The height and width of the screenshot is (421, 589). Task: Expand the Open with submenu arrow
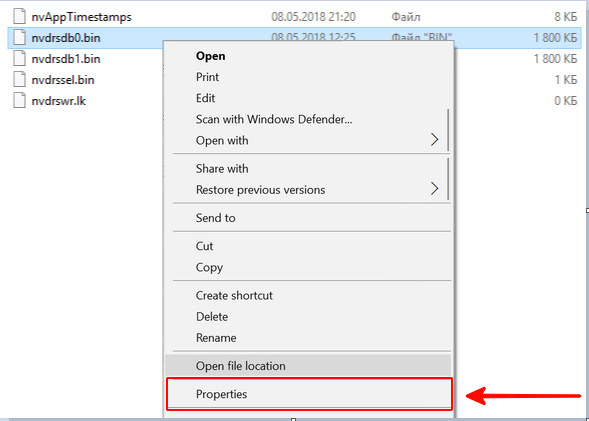coord(435,140)
